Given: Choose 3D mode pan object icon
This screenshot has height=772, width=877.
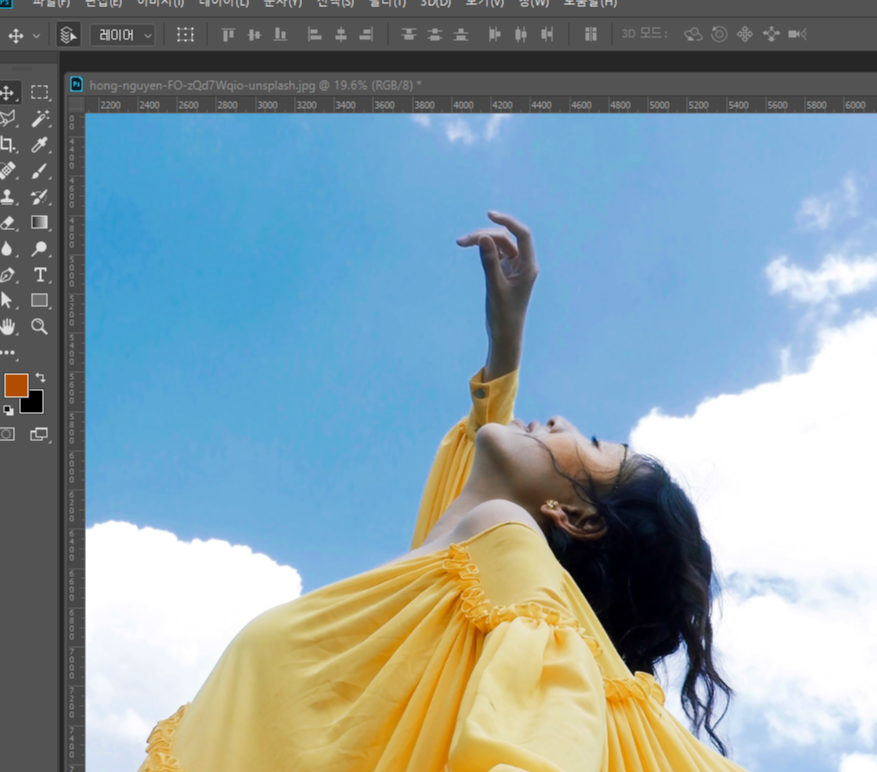Looking at the screenshot, I should [745, 35].
